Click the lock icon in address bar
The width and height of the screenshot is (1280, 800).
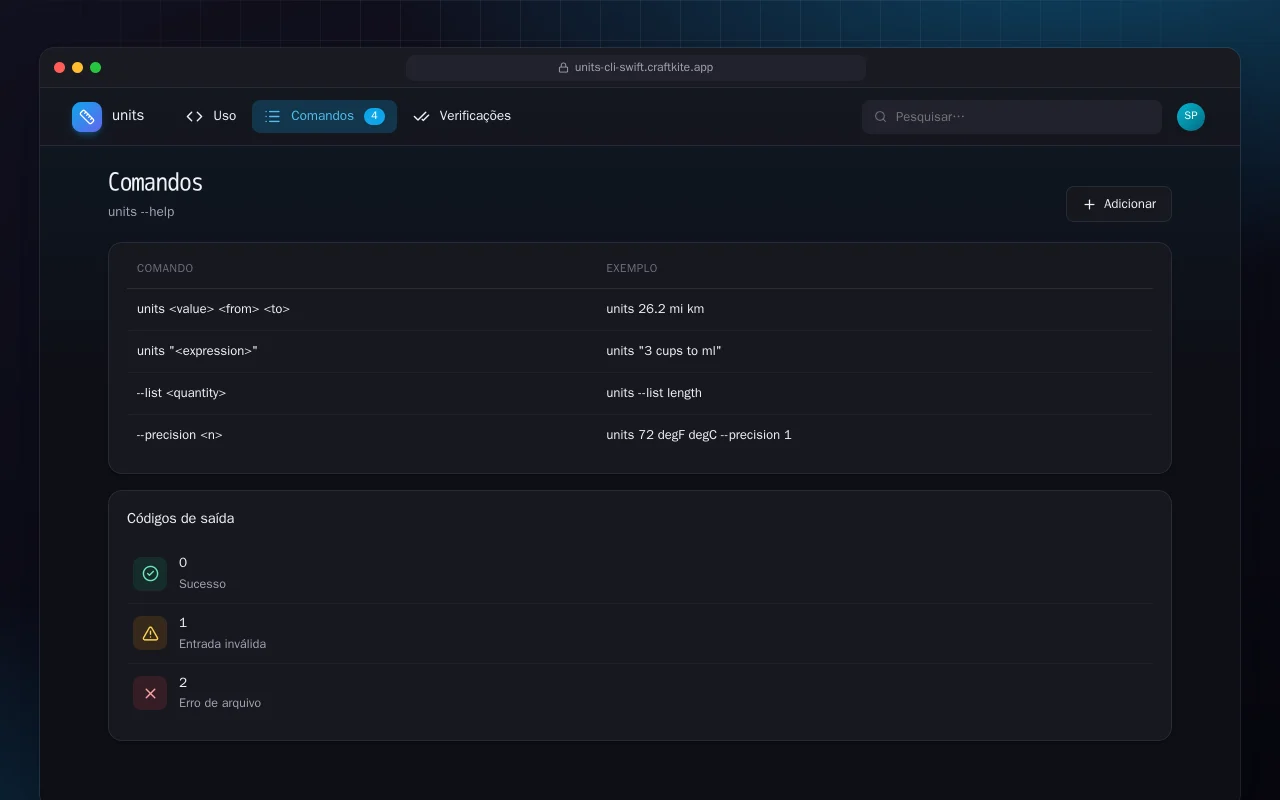[564, 68]
